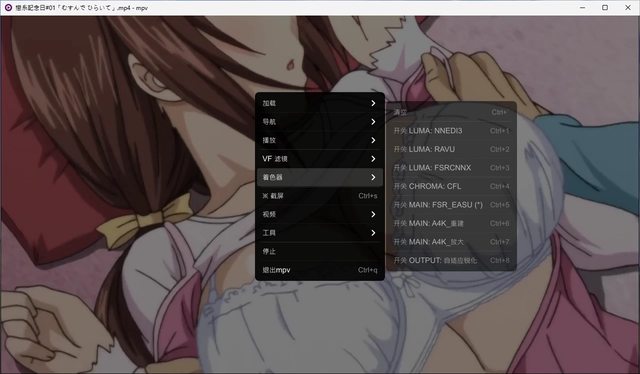
Task: Toggle MAIN: A4K_重建 shader
Action: [x=451, y=223]
